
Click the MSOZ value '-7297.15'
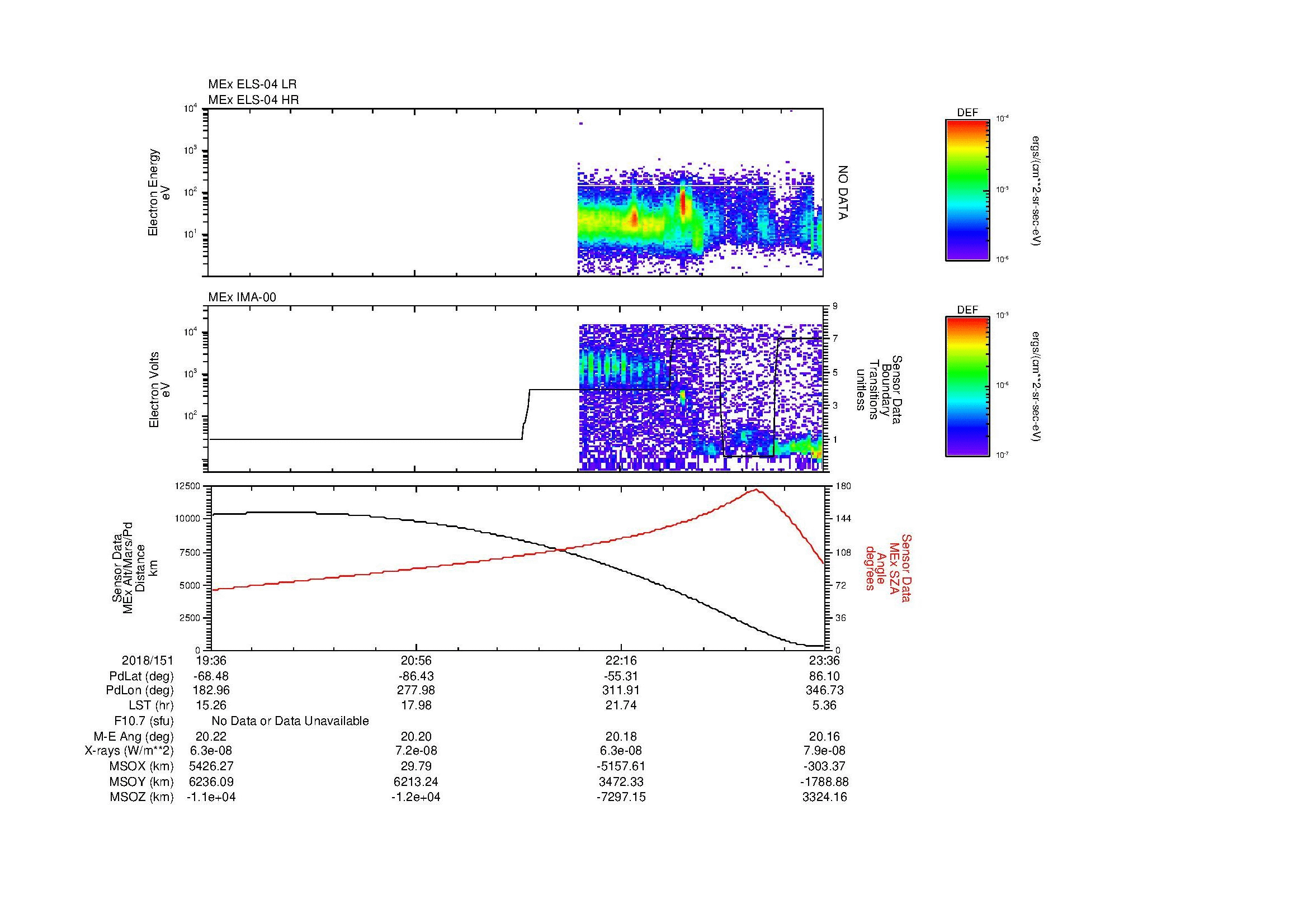tap(621, 797)
